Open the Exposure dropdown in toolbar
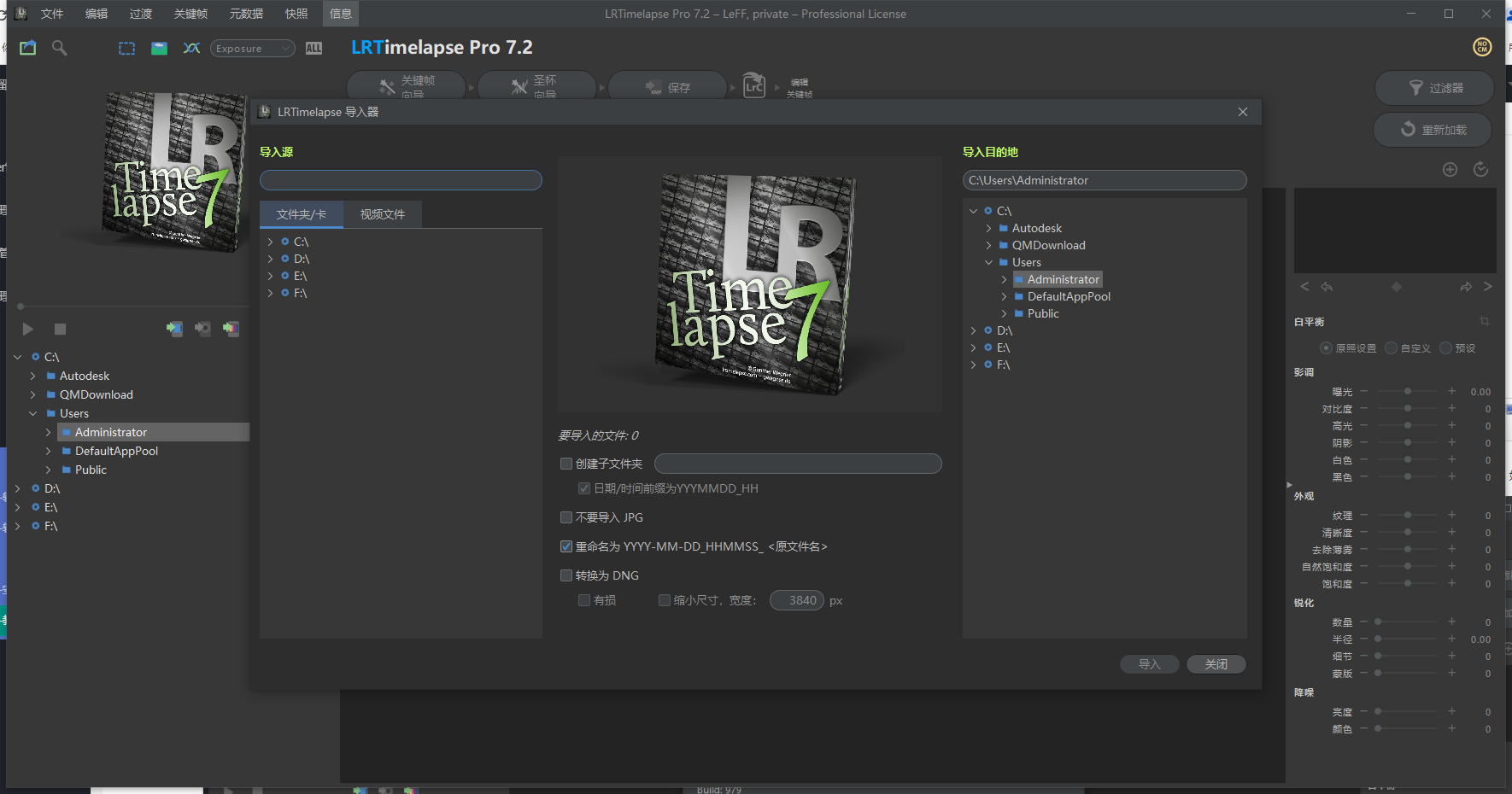Image resolution: width=1512 pixels, height=794 pixels. tap(253, 49)
